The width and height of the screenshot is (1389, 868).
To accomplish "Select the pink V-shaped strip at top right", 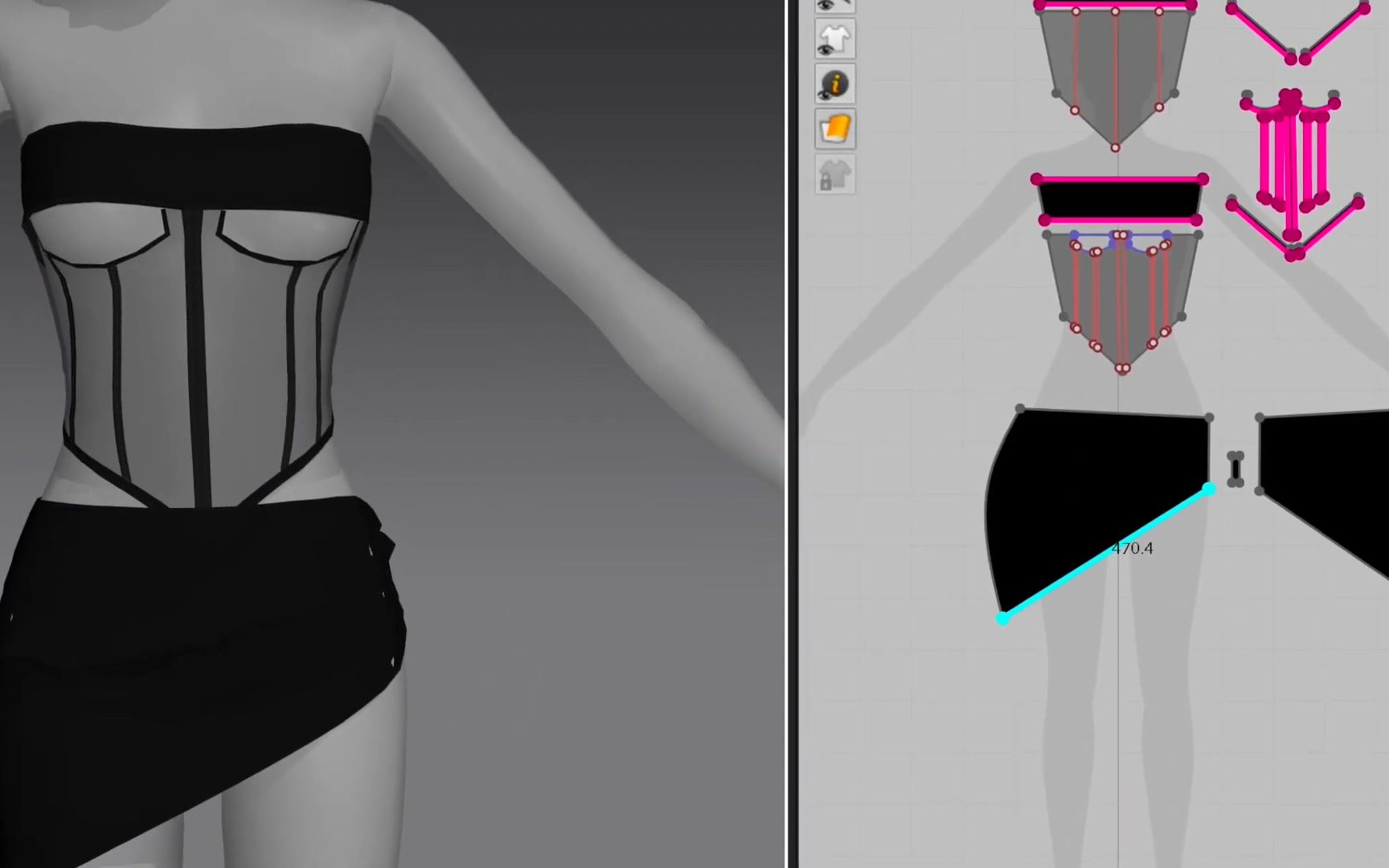I will pyautogui.click(x=1297, y=32).
